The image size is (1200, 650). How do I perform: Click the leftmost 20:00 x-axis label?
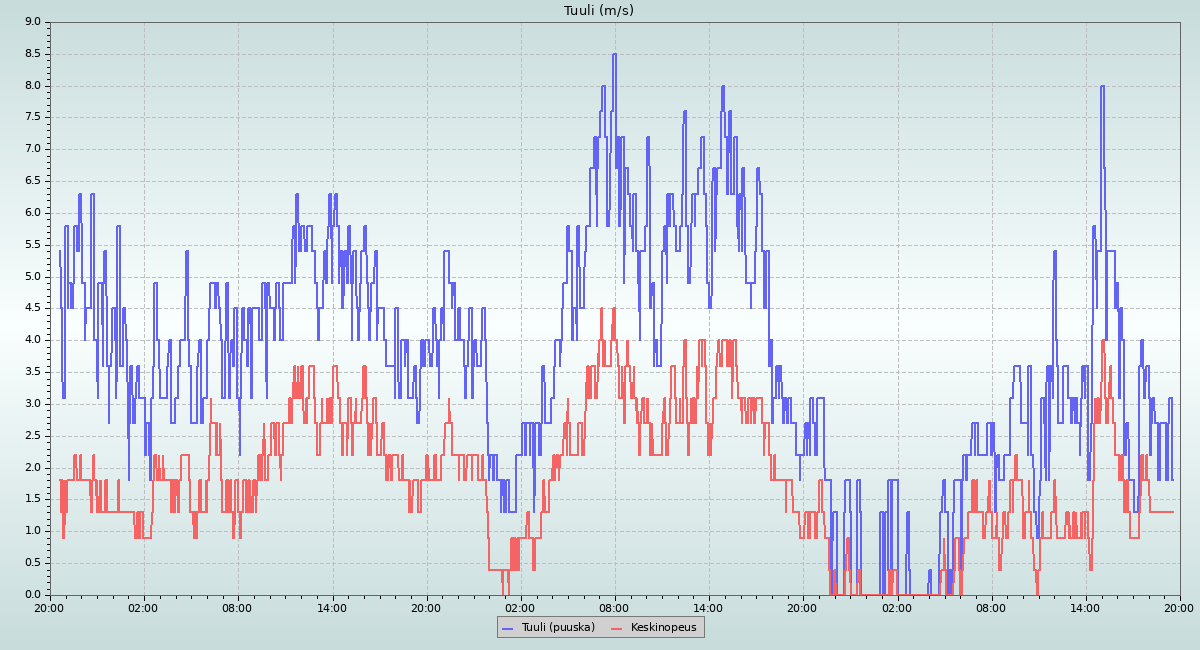point(49,607)
